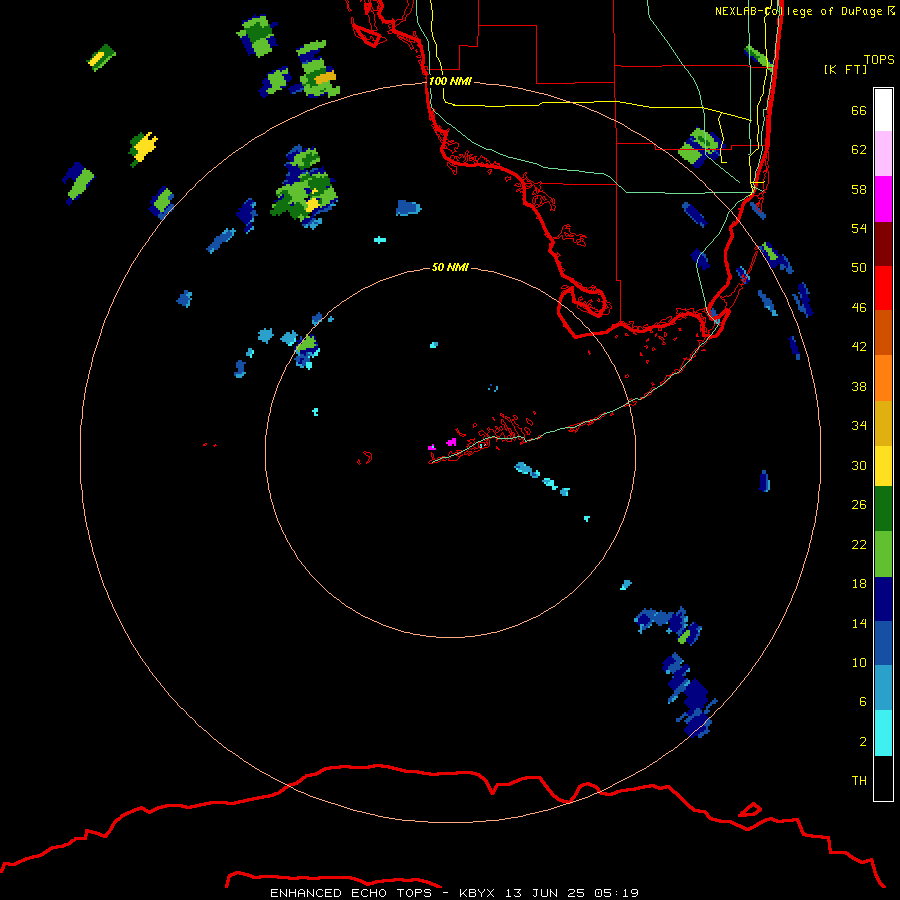The width and height of the screenshot is (900, 900).
Task: Pick the navy blue legend swatch
Action: click(883, 599)
